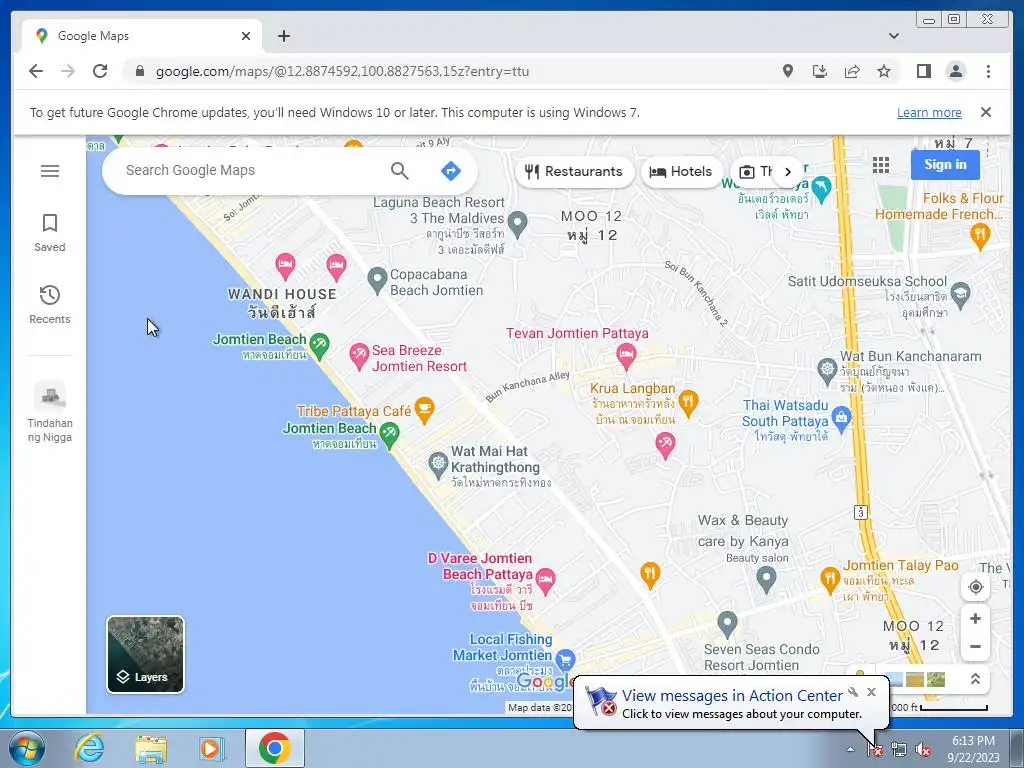
Task: Click the WANDI HOUSE map label
Action: [x=281, y=303]
